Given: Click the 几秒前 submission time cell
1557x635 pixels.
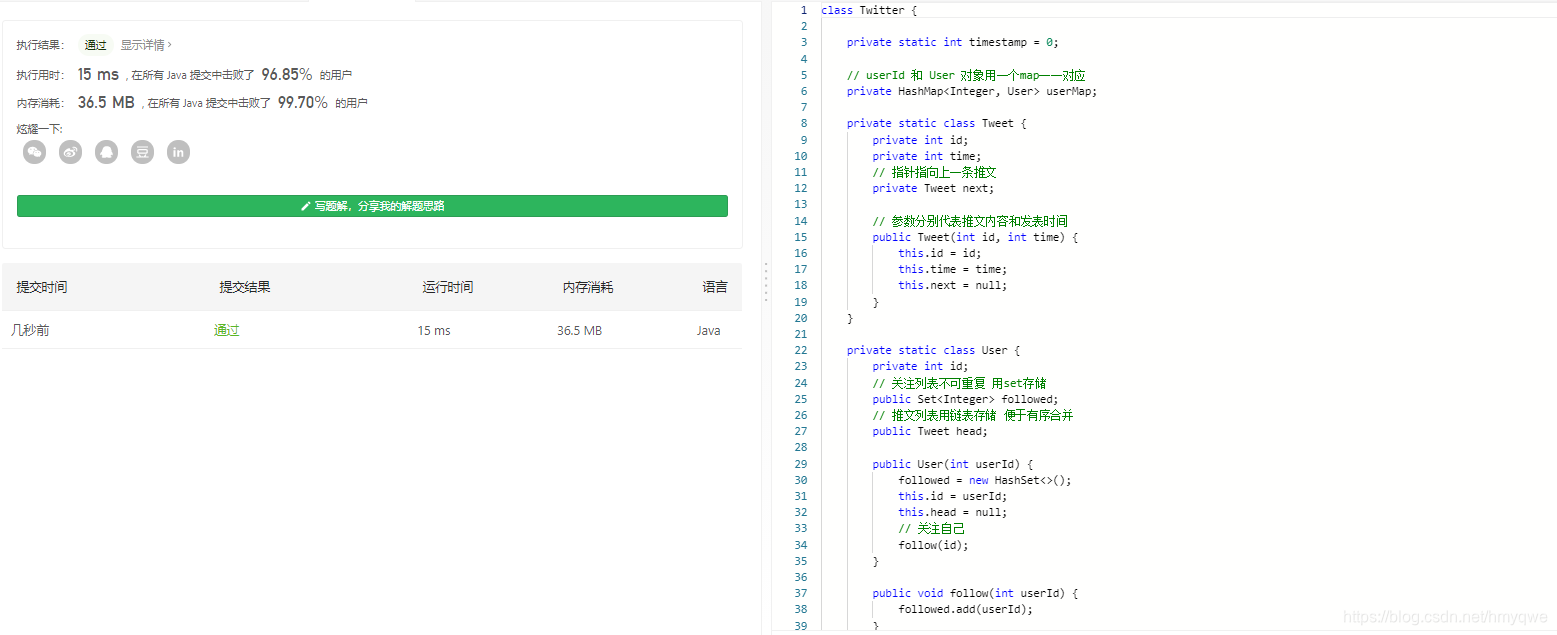Looking at the screenshot, I should (30, 331).
